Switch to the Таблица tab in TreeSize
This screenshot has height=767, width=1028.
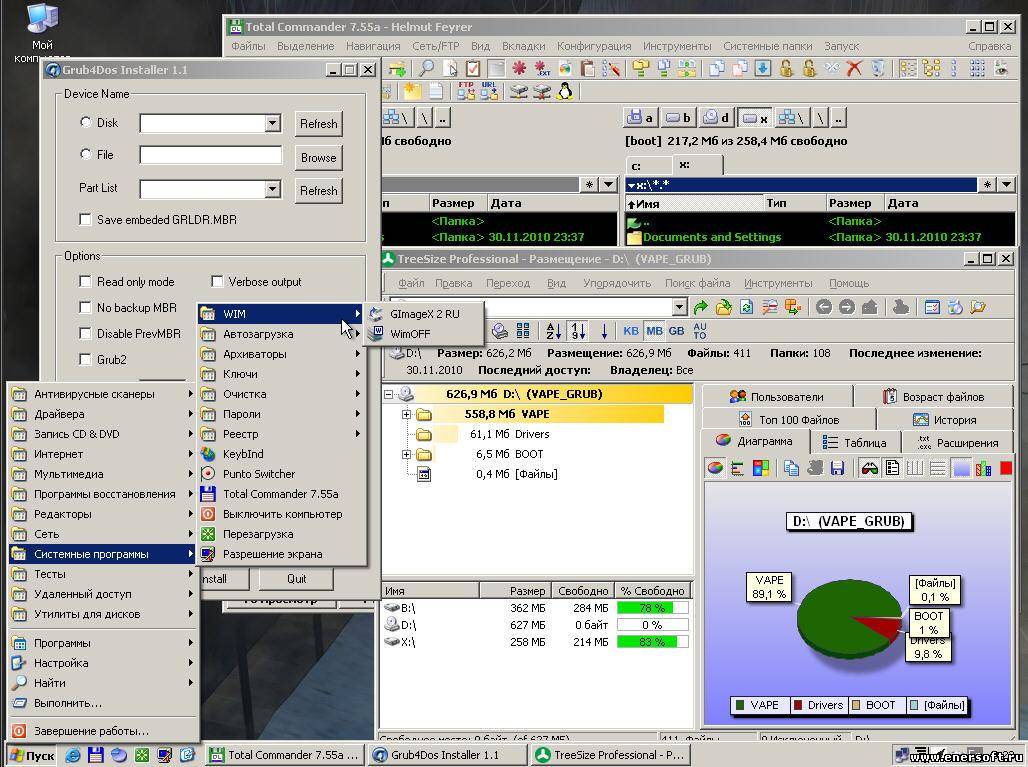click(x=856, y=442)
